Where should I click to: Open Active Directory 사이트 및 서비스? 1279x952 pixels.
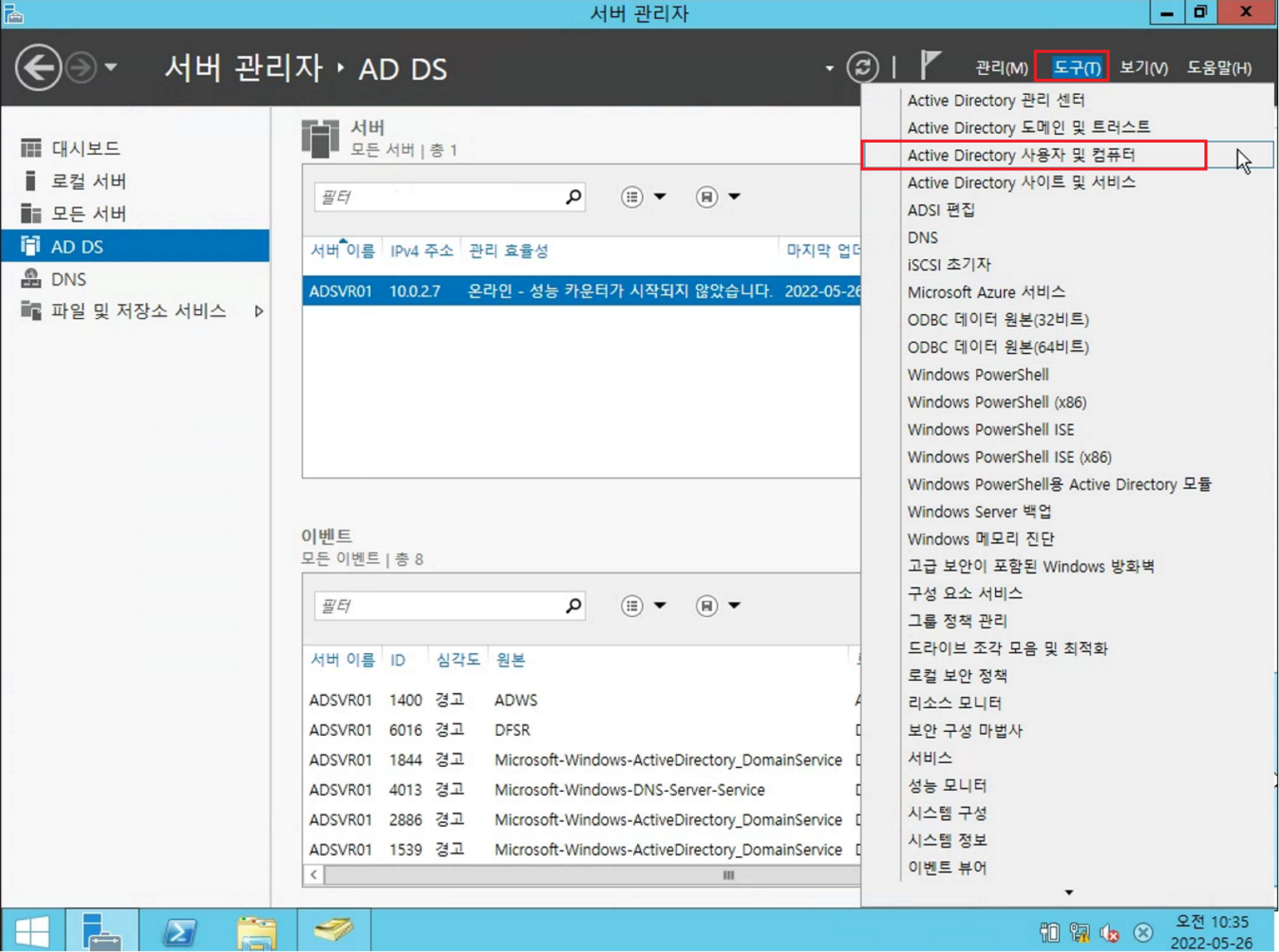[1021, 183]
